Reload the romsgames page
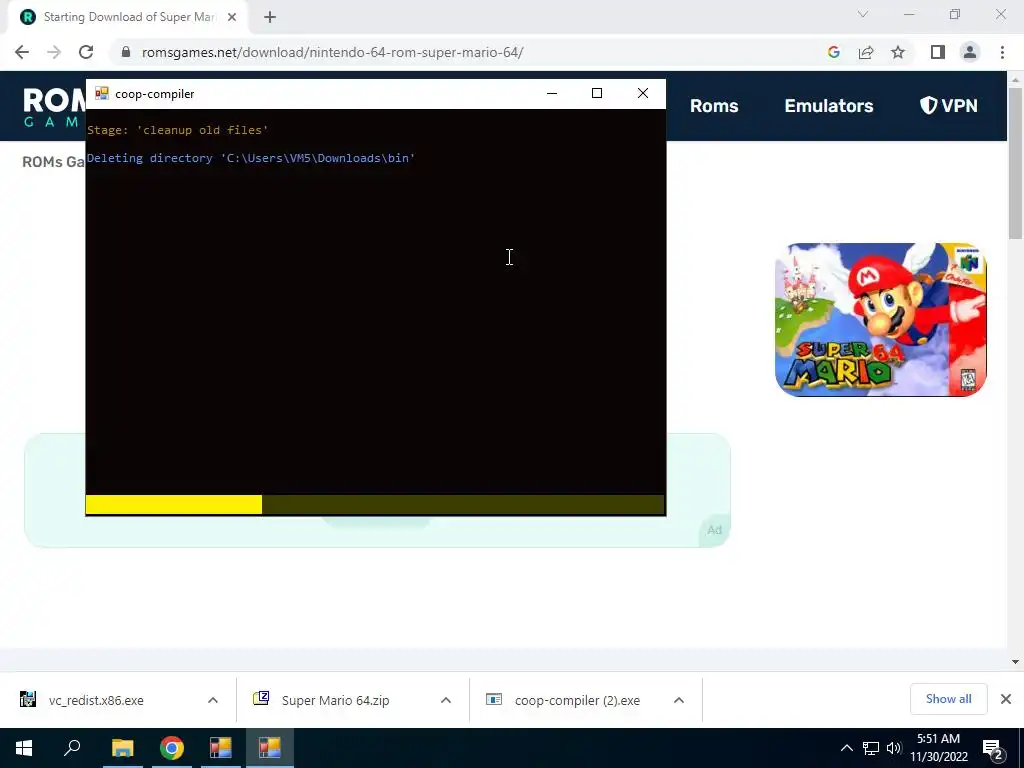Viewport: 1024px width, 768px height. 86,52
